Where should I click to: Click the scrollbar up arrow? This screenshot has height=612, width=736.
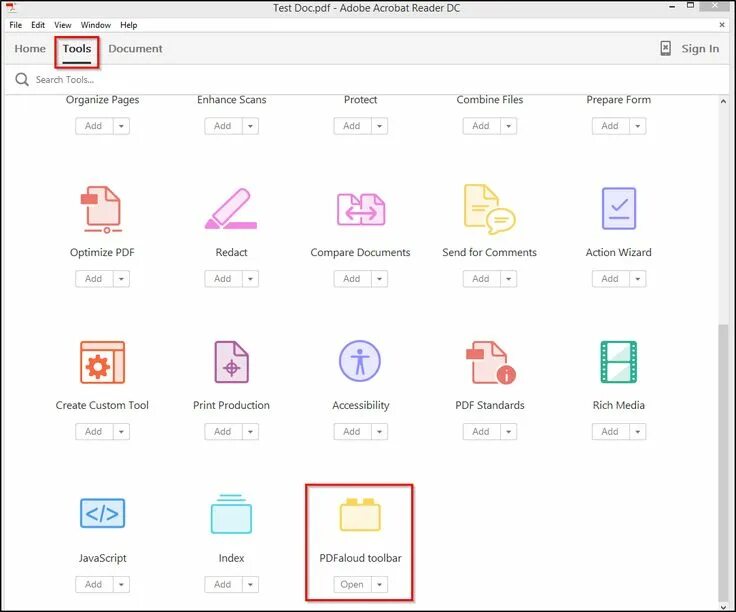[x=723, y=101]
